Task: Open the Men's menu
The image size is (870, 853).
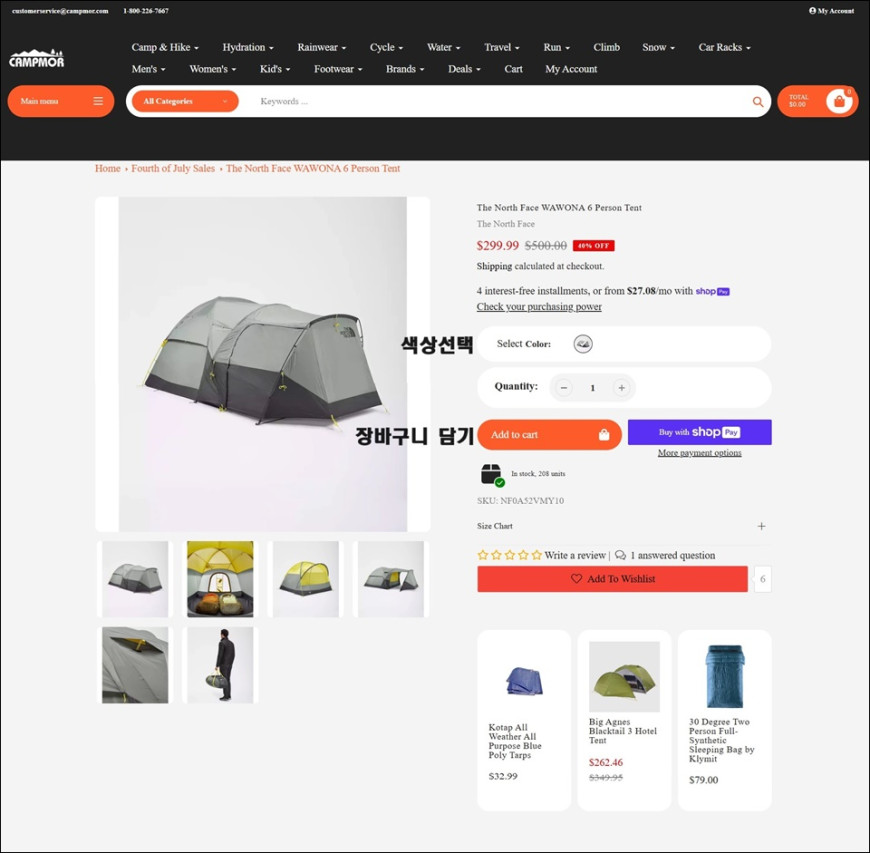Action: click(x=148, y=69)
